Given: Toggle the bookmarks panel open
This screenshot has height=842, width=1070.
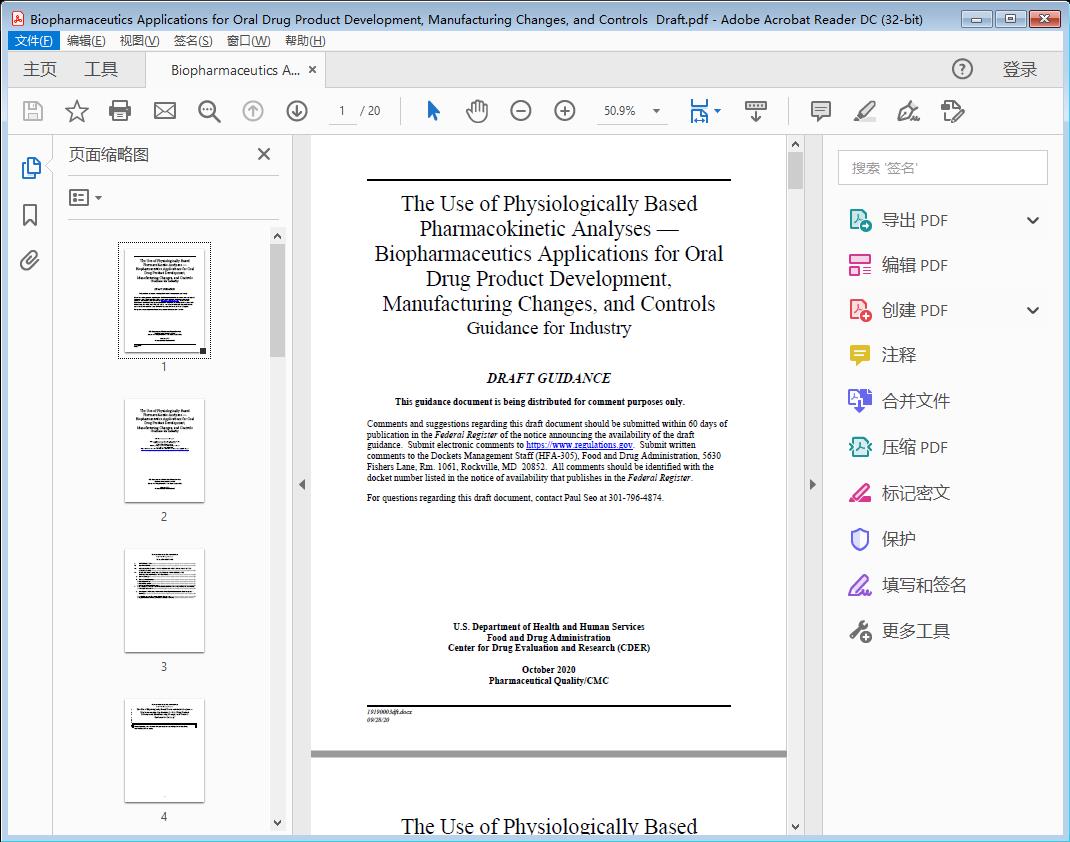Looking at the screenshot, I should pyautogui.click(x=31, y=215).
